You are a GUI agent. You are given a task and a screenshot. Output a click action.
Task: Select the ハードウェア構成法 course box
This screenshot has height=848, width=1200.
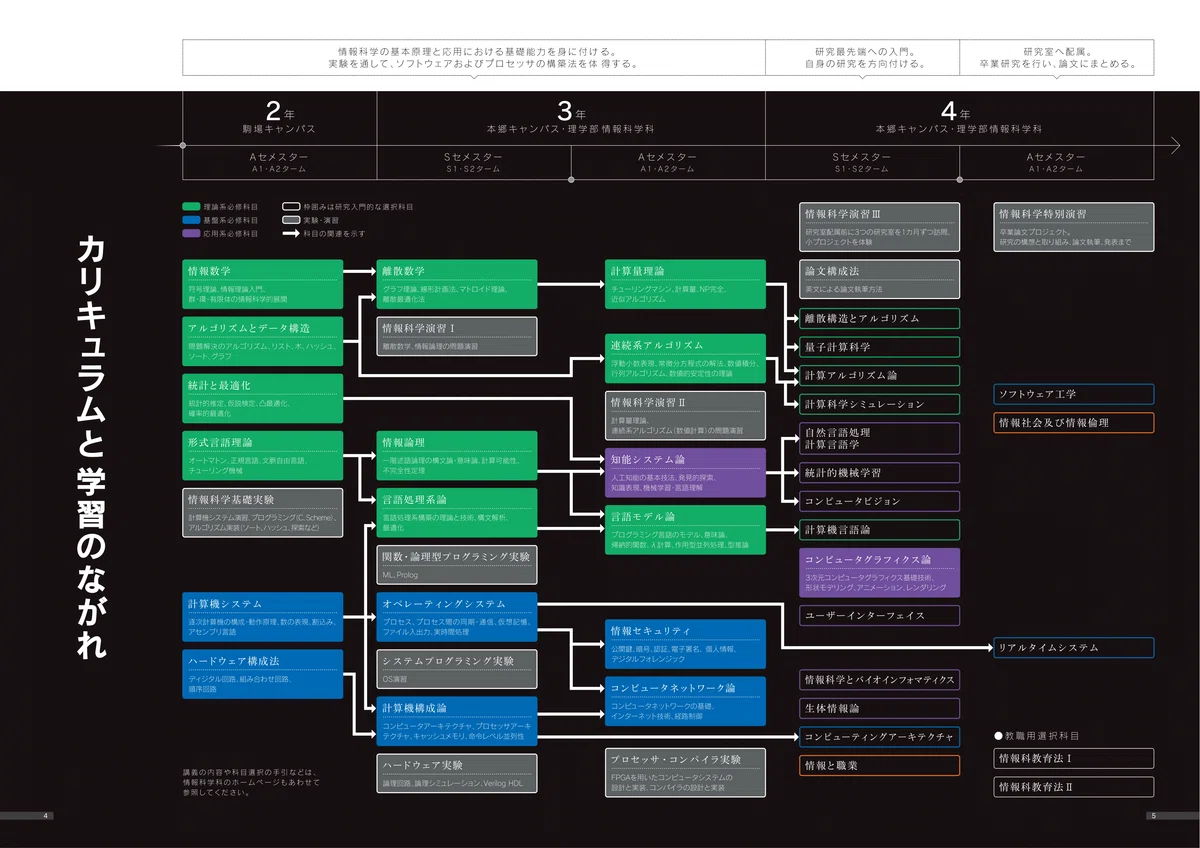point(263,674)
